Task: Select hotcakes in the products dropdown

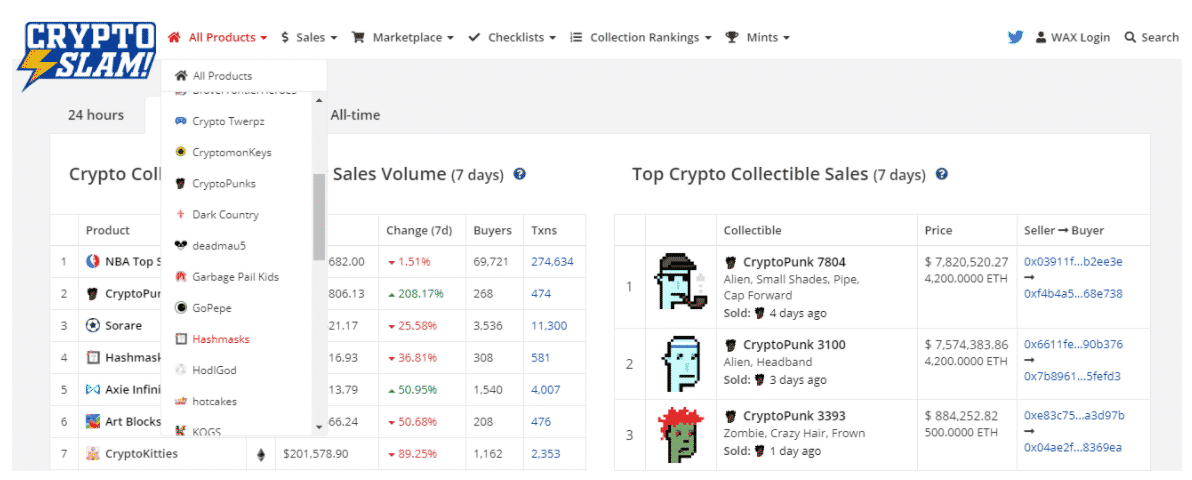Action: pos(214,400)
